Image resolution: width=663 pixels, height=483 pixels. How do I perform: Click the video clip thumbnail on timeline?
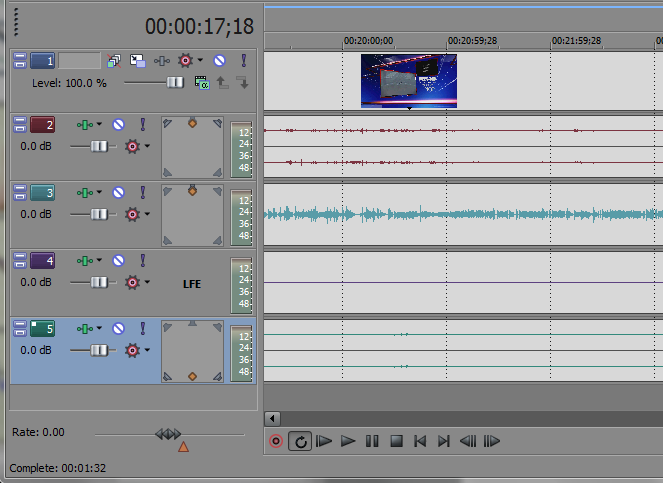[409, 80]
